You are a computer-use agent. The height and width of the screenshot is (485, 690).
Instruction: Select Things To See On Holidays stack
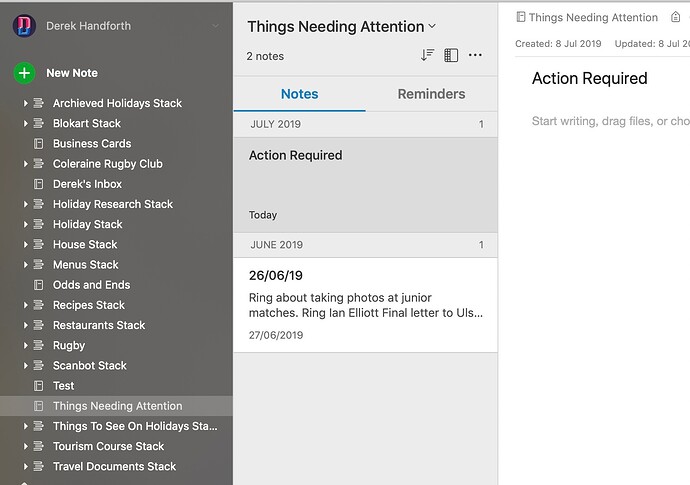pos(117,426)
